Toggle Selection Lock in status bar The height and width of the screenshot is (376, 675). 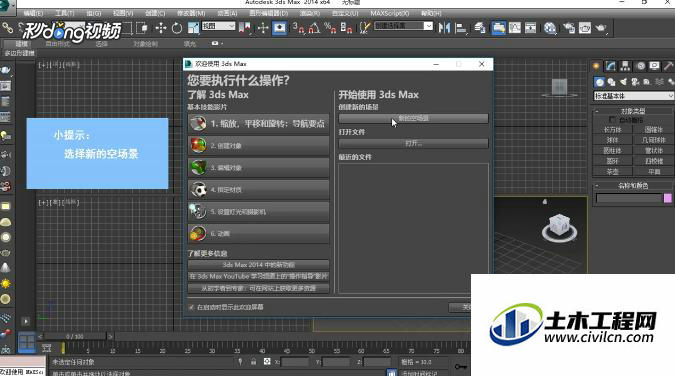coord(254,362)
